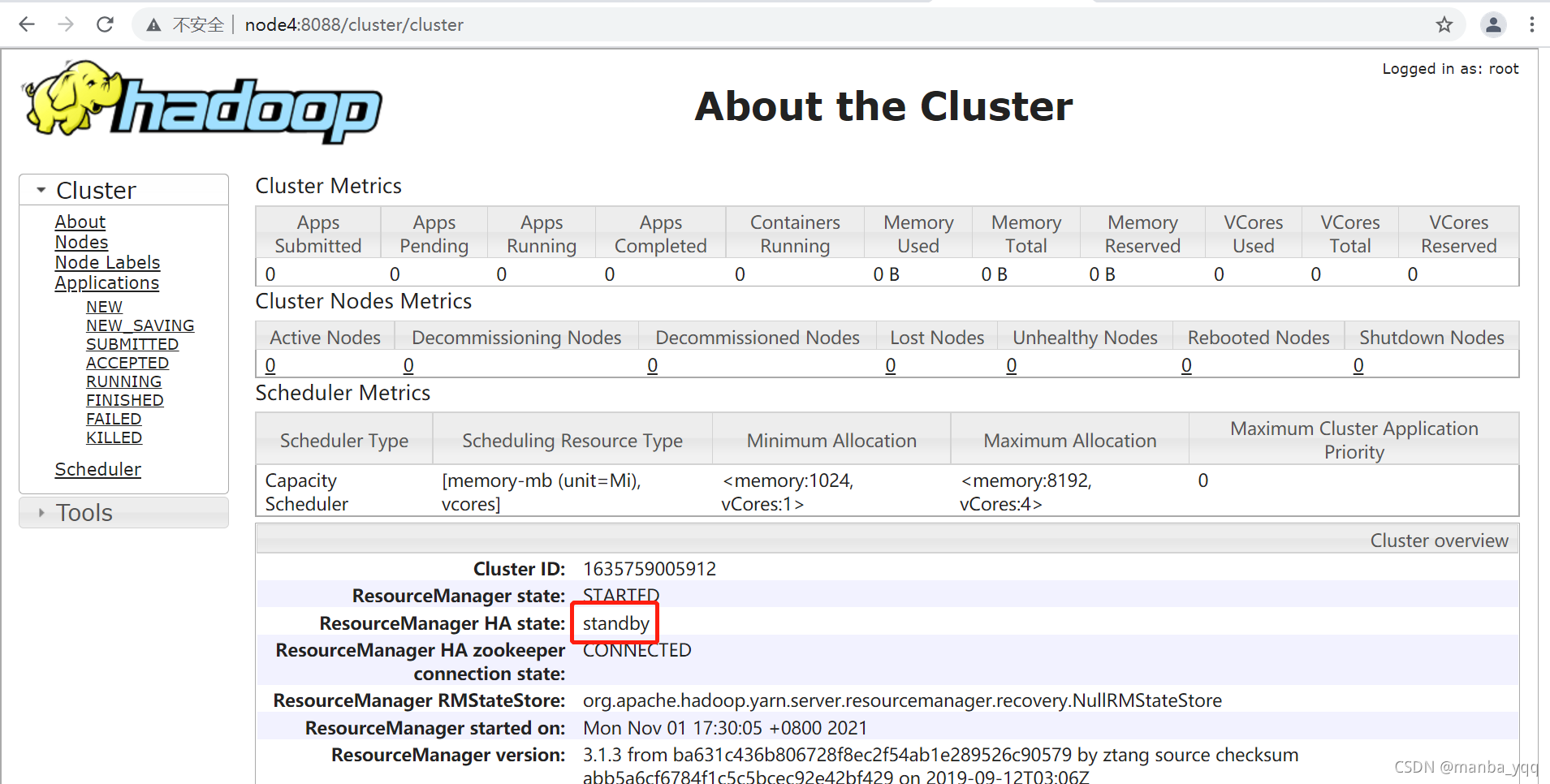Click the Unhealthy Nodes count link

tap(1012, 366)
